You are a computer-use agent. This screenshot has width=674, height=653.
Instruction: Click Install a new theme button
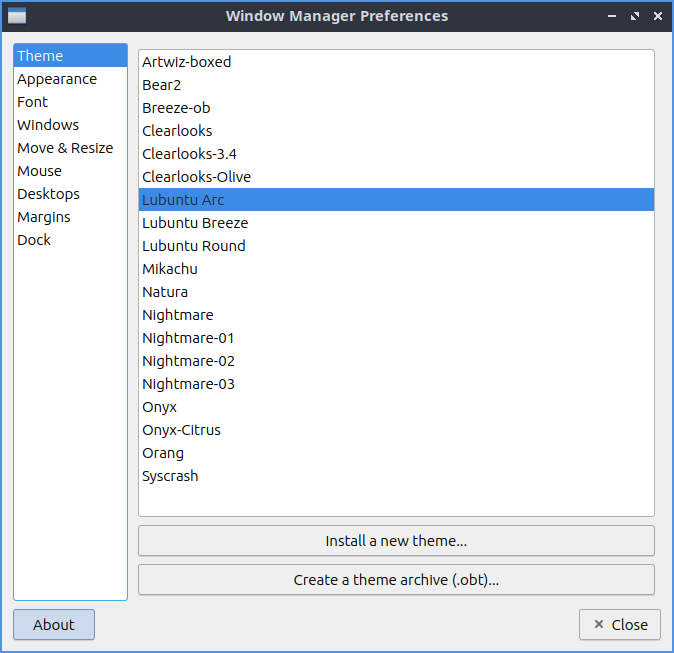tap(396, 541)
